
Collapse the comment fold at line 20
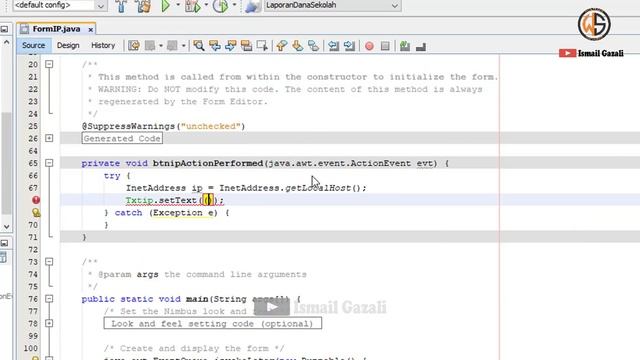point(49,64)
